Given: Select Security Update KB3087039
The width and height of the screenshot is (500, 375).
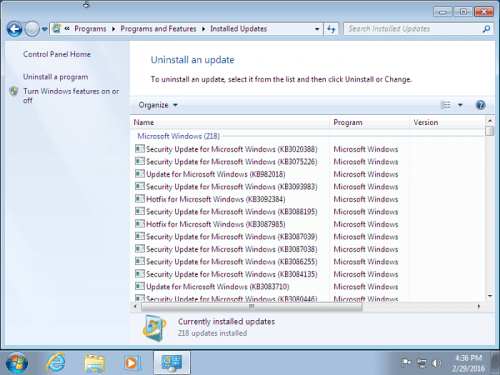Looking at the screenshot, I should click(x=232, y=237).
